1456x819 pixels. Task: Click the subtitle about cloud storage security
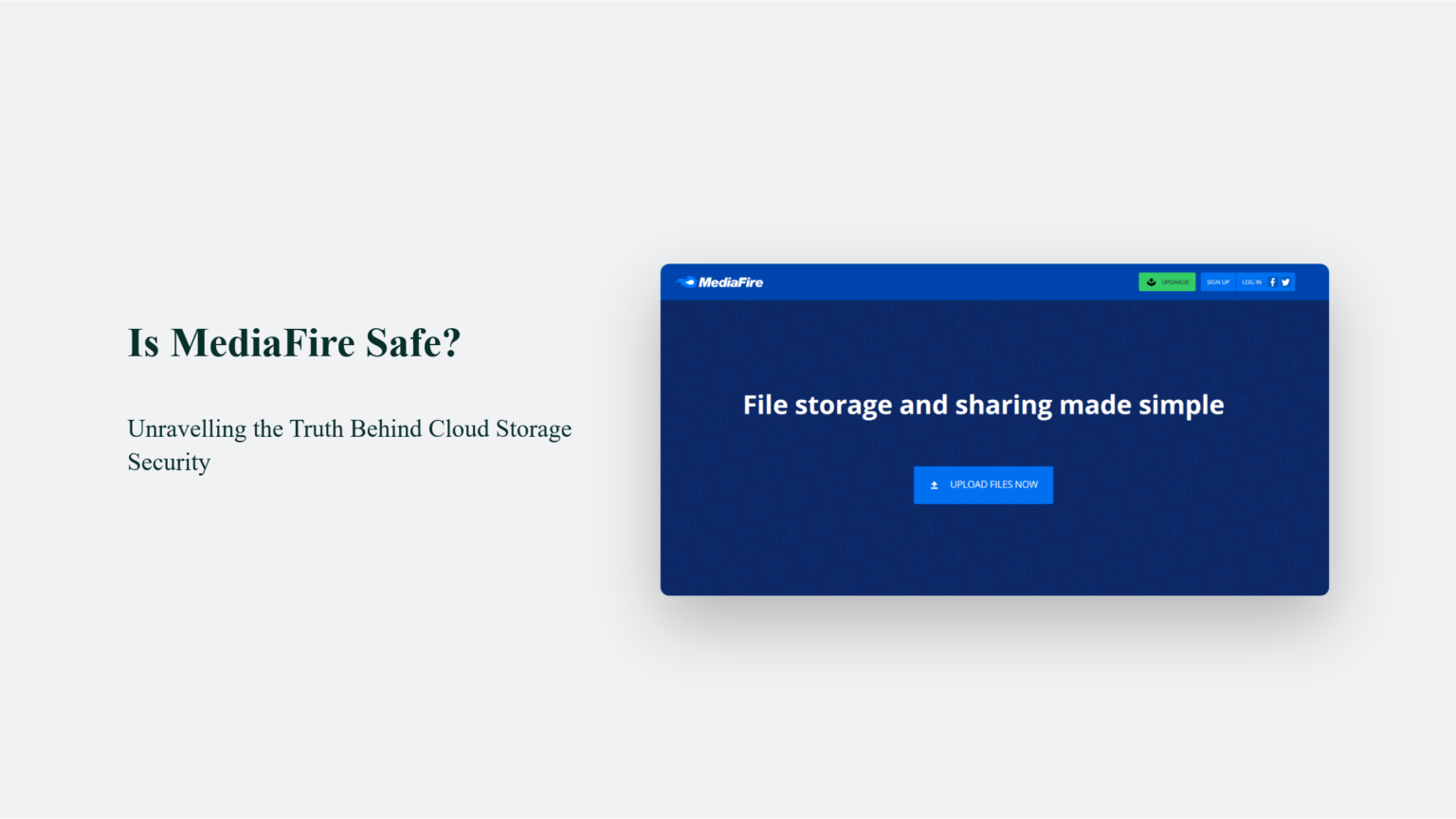click(349, 445)
